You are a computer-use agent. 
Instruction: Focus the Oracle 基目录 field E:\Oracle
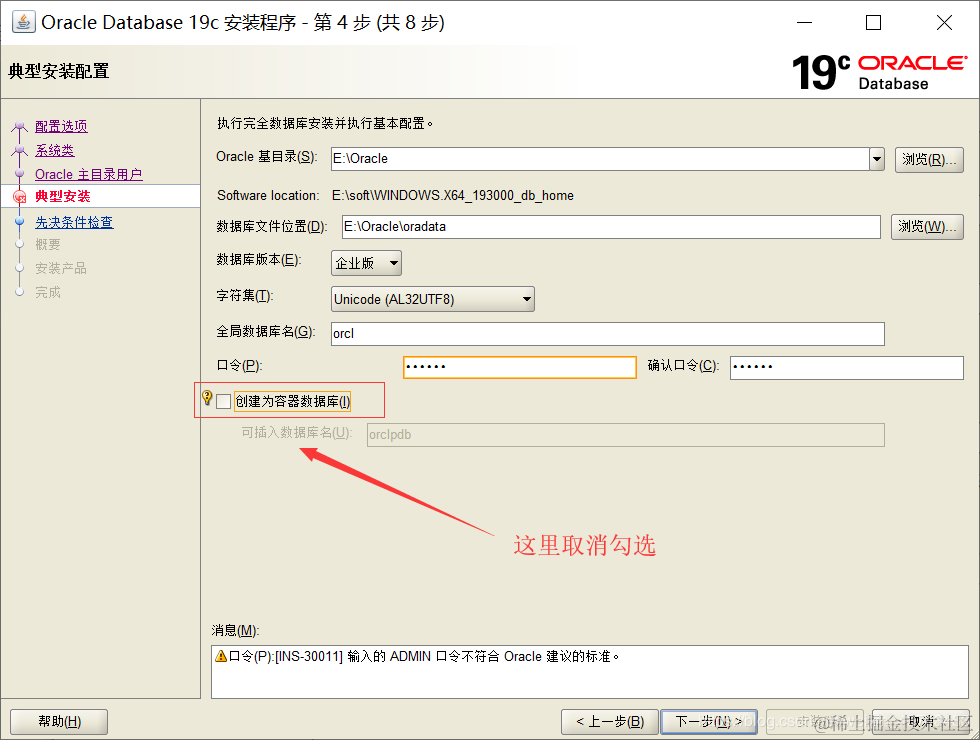pos(600,159)
